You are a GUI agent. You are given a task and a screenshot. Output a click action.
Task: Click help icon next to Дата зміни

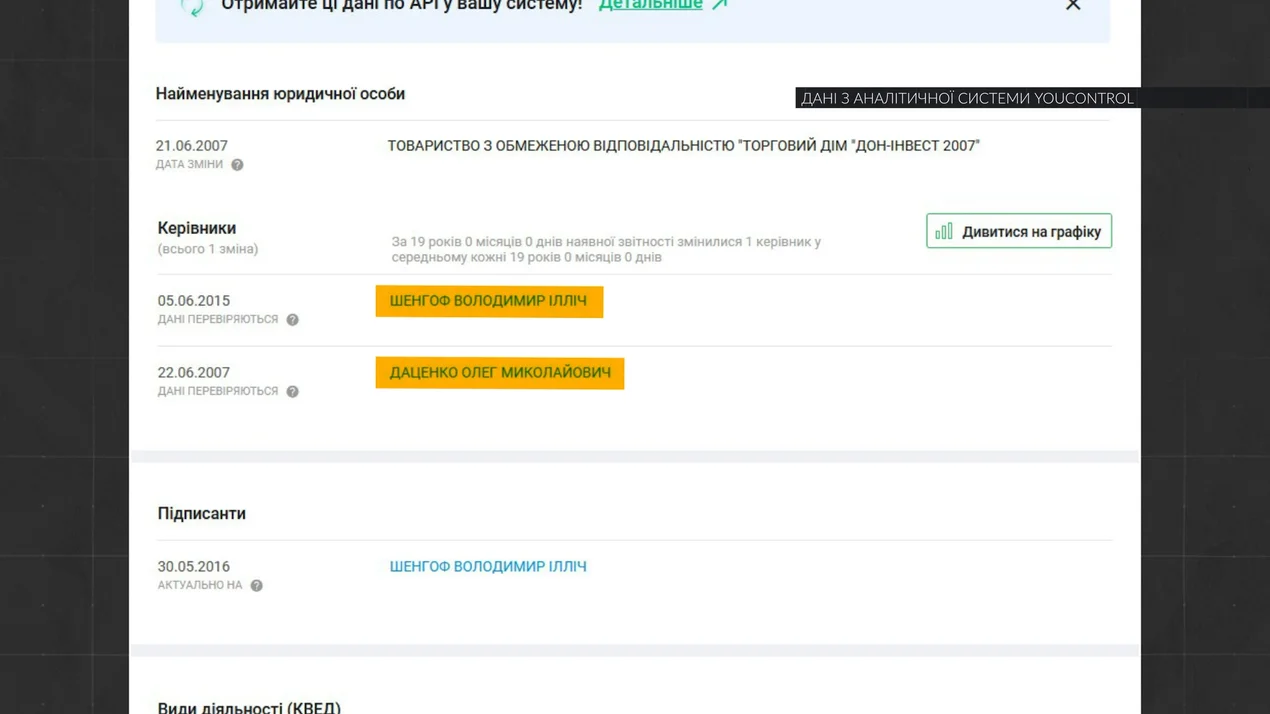click(x=237, y=165)
